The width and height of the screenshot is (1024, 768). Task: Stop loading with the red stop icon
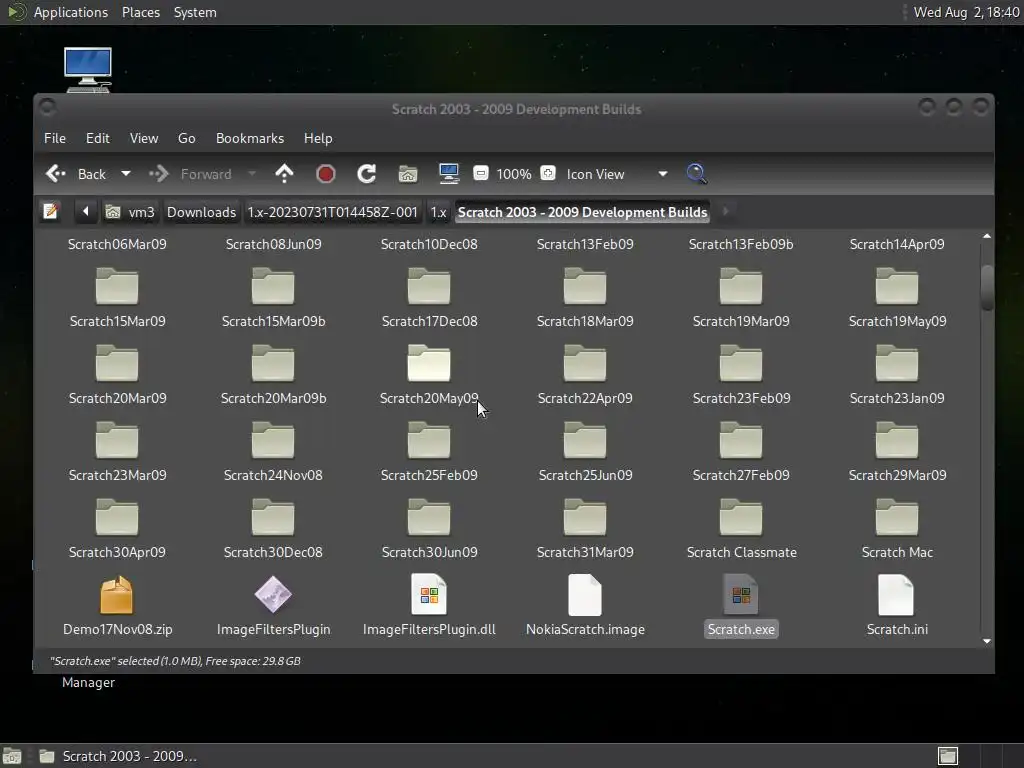pos(325,174)
